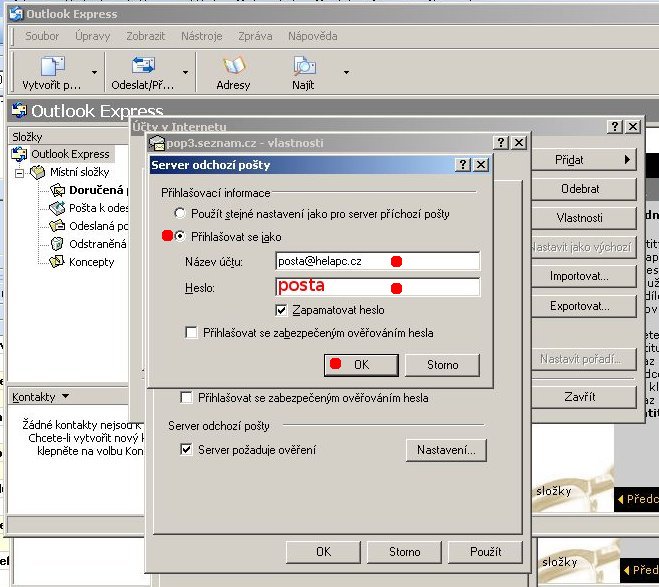Open the Nápověda menu

click(x=313, y=36)
